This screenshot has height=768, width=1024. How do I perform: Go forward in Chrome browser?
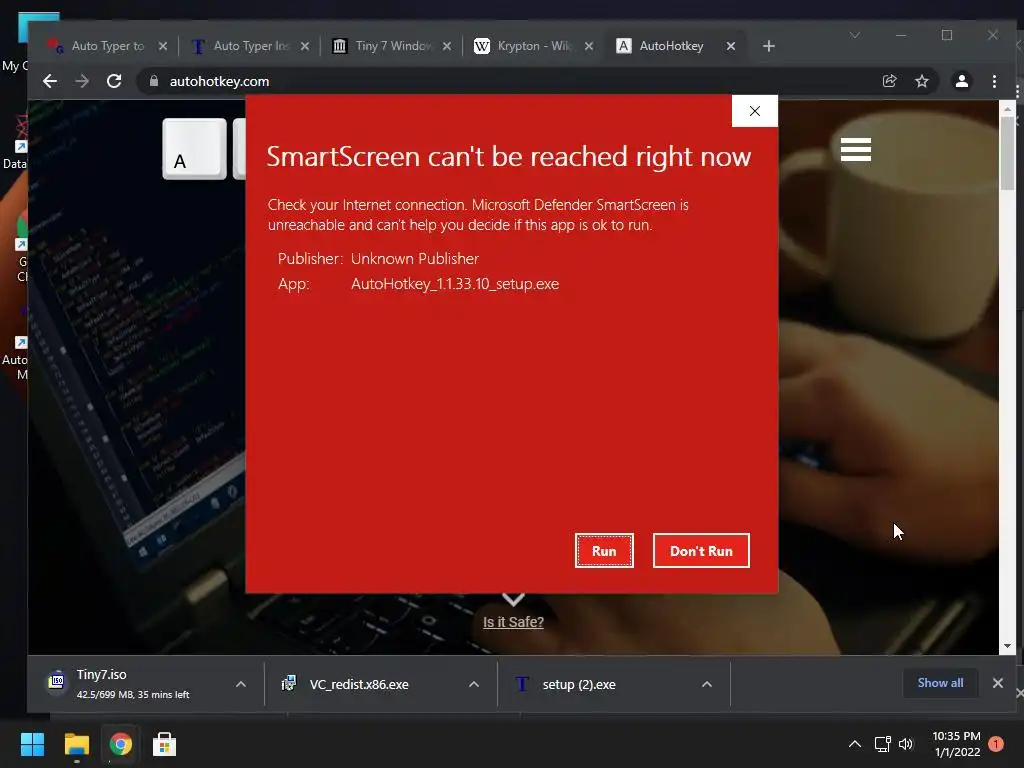(x=82, y=81)
